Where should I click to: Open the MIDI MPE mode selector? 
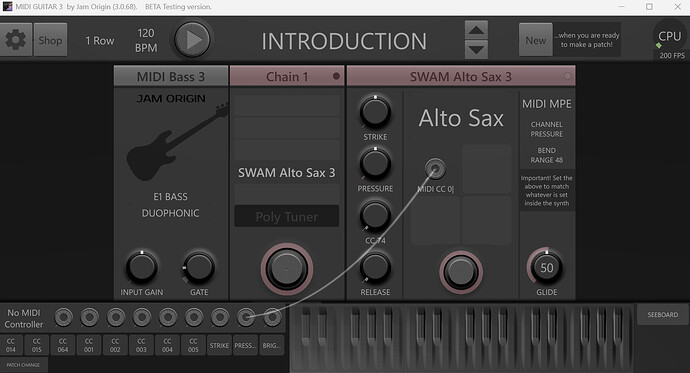(x=547, y=104)
